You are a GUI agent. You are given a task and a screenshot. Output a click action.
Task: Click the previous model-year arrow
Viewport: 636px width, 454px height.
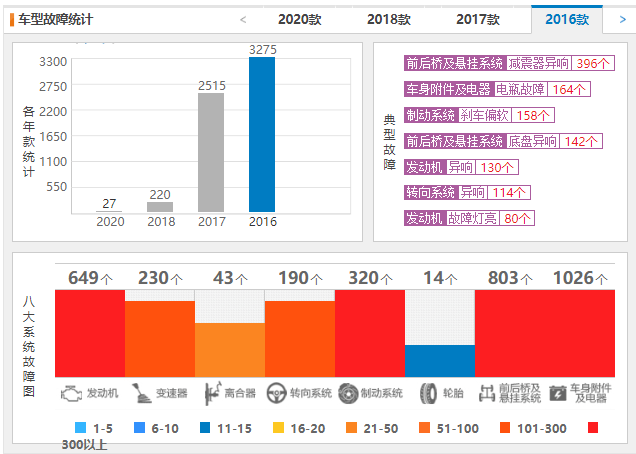(243, 19)
